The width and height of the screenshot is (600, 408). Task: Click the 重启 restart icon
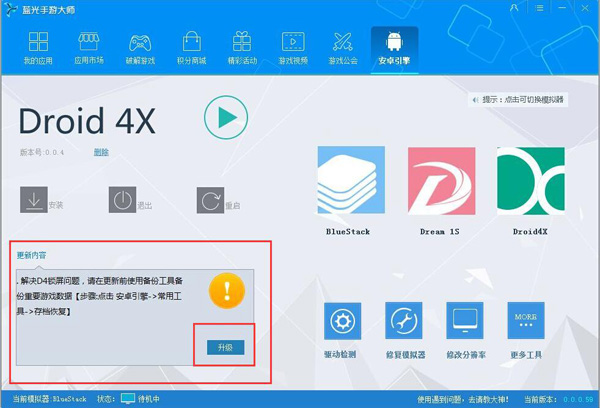pyautogui.click(x=210, y=200)
